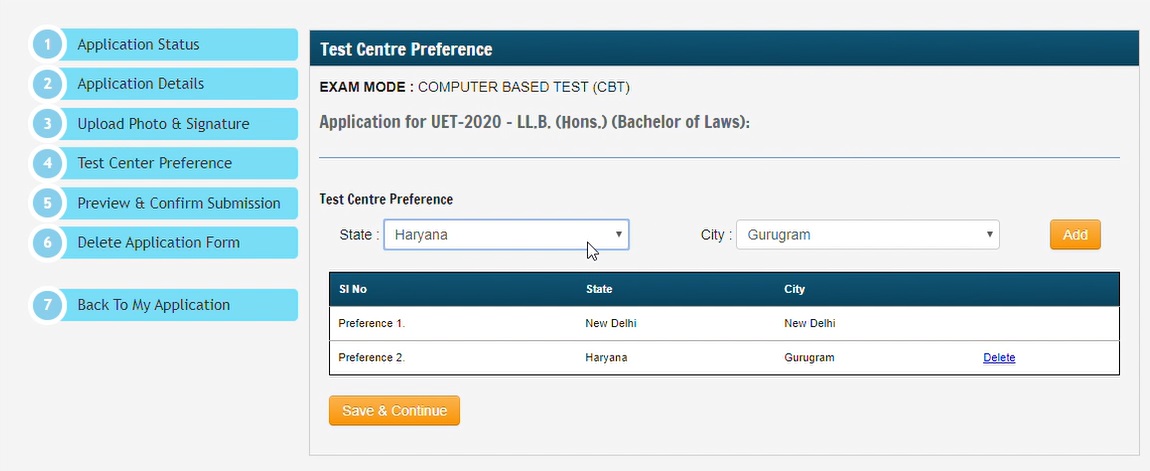This screenshot has width=1150, height=471.
Task: Click the step 7 circle icon
Action: 47,305
